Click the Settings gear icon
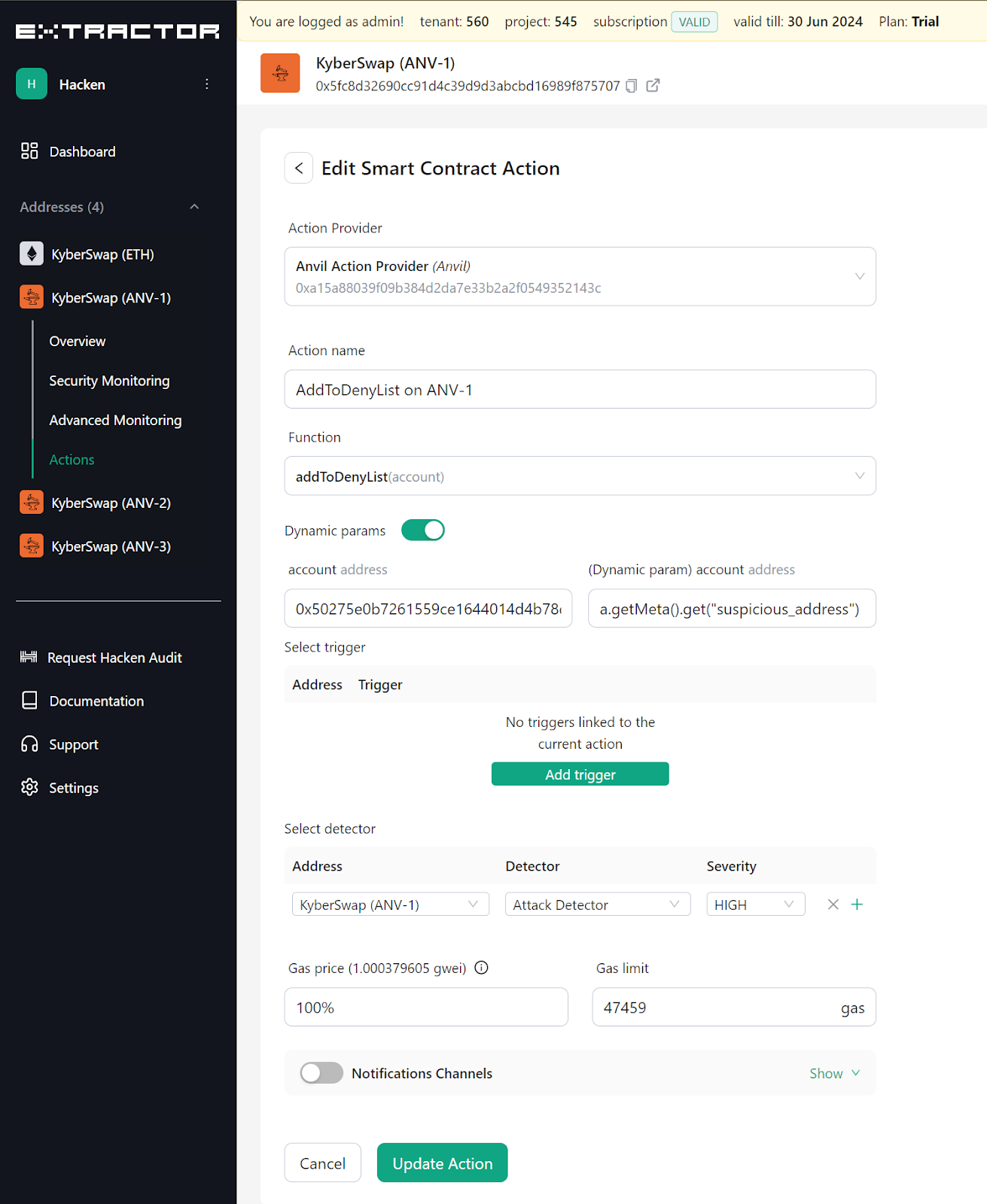 click(x=29, y=787)
